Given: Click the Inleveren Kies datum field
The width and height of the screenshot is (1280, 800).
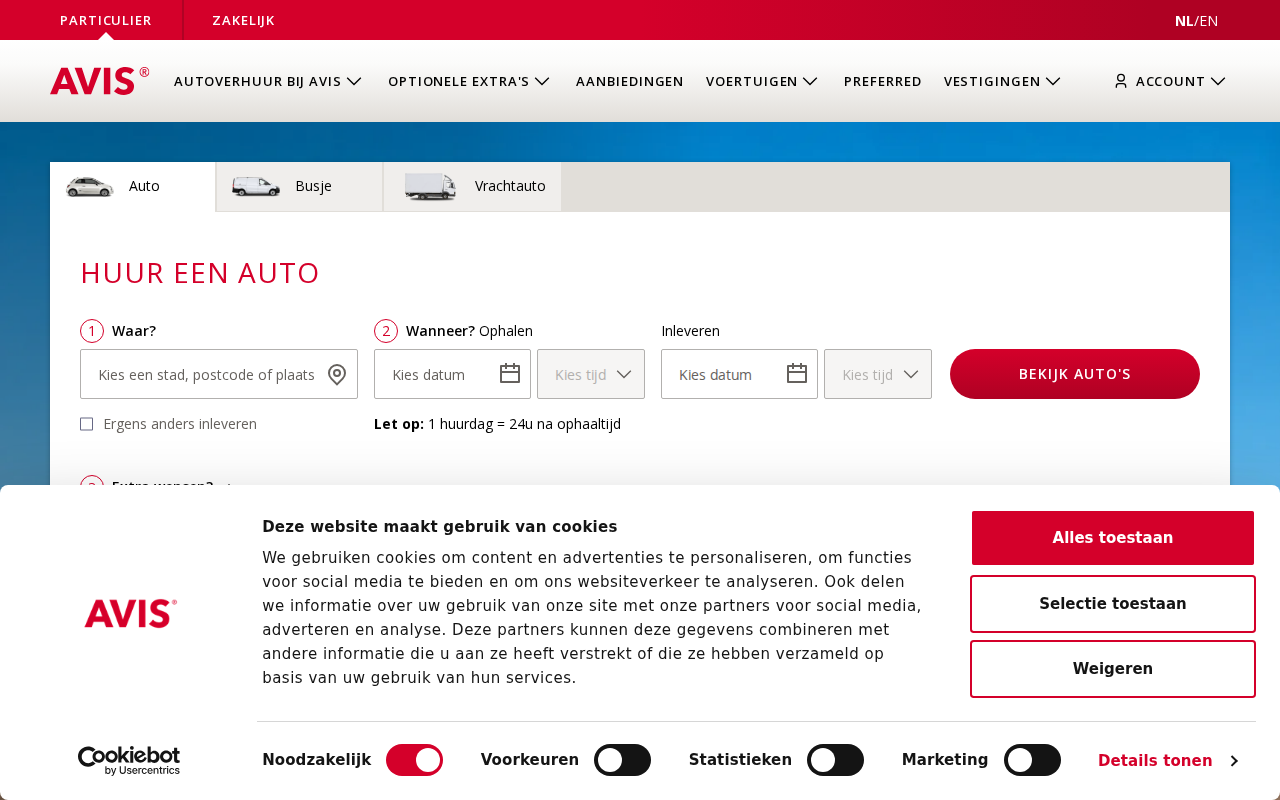Looking at the screenshot, I should pos(739,374).
